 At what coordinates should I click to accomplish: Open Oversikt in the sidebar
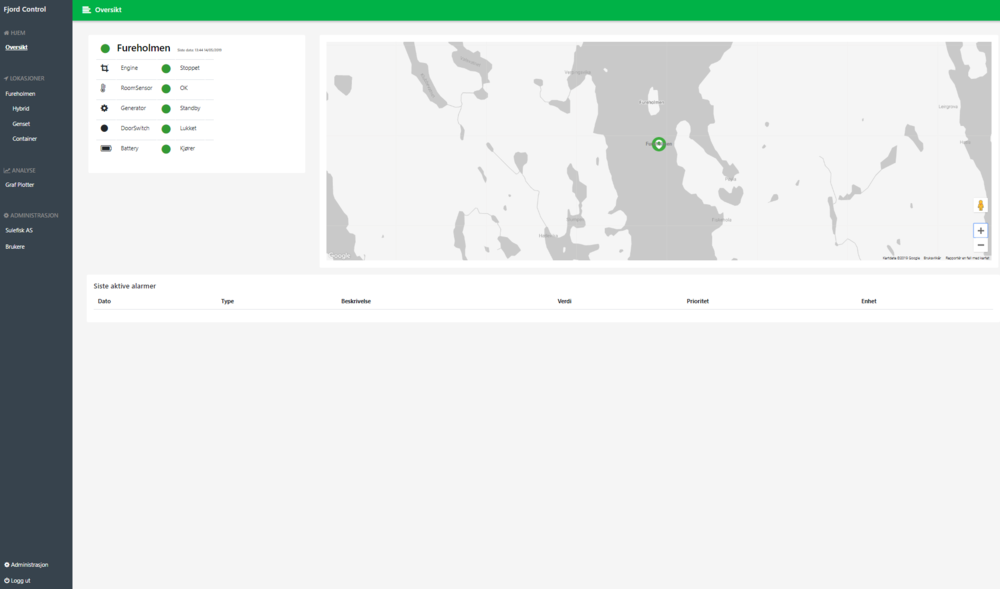16,47
